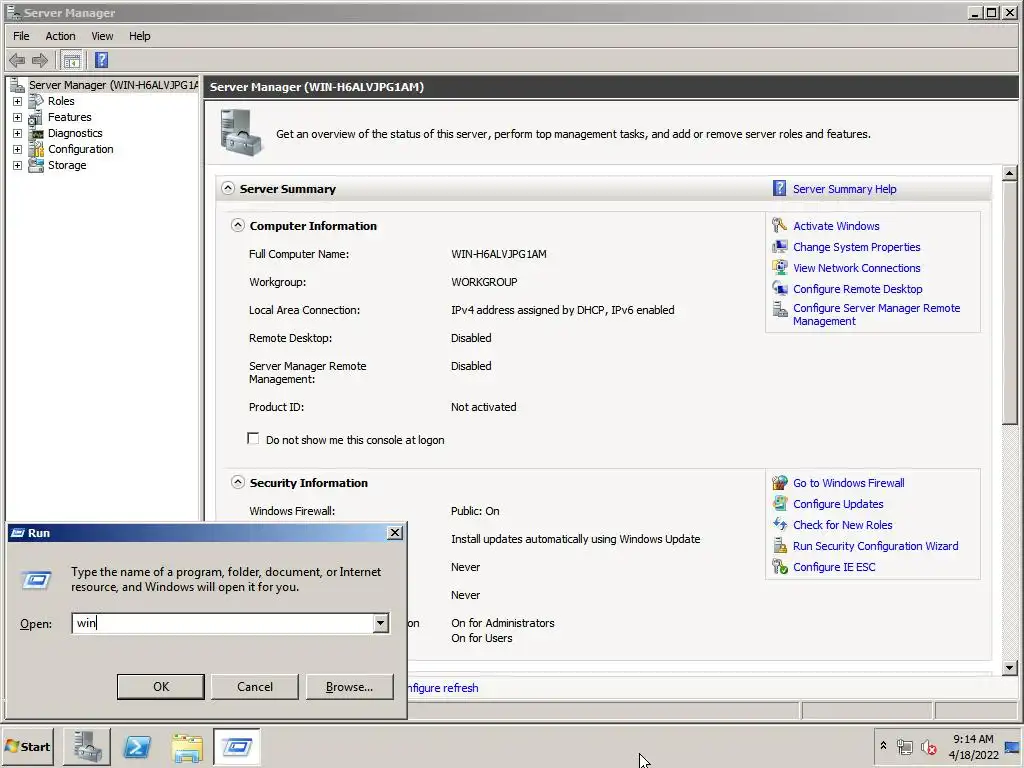This screenshot has height=768, width=1024.
Task: Click the Configure Remote Desktop icon
Action: tap(779, 289)
